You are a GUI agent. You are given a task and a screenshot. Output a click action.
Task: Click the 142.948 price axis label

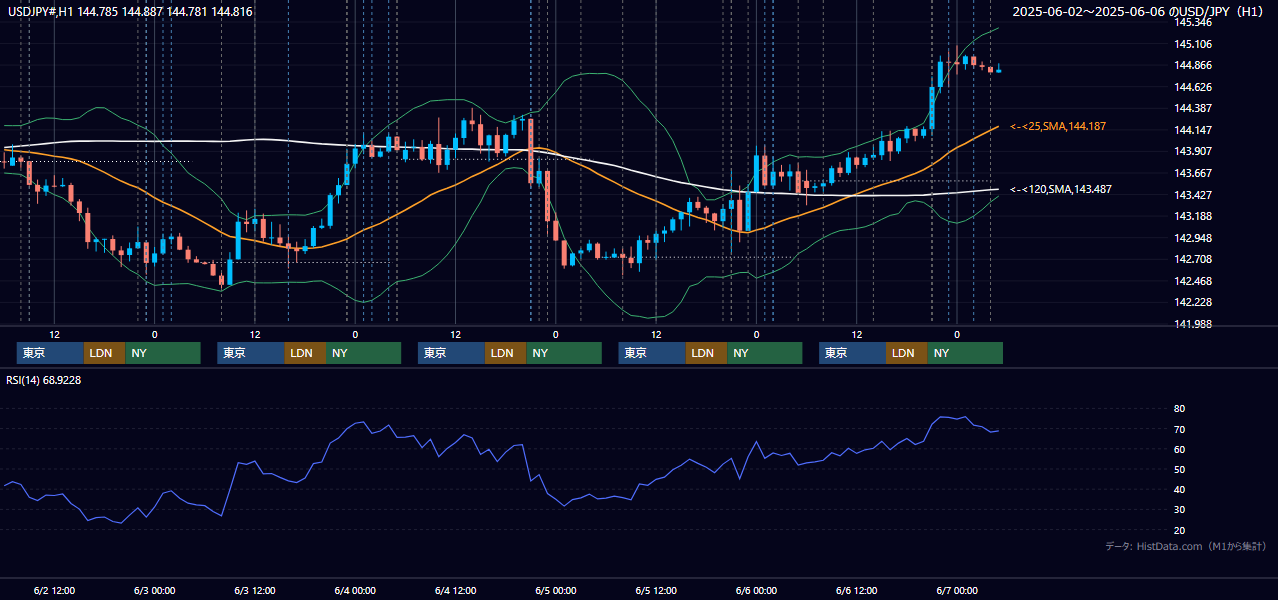tap(1193, 238)
